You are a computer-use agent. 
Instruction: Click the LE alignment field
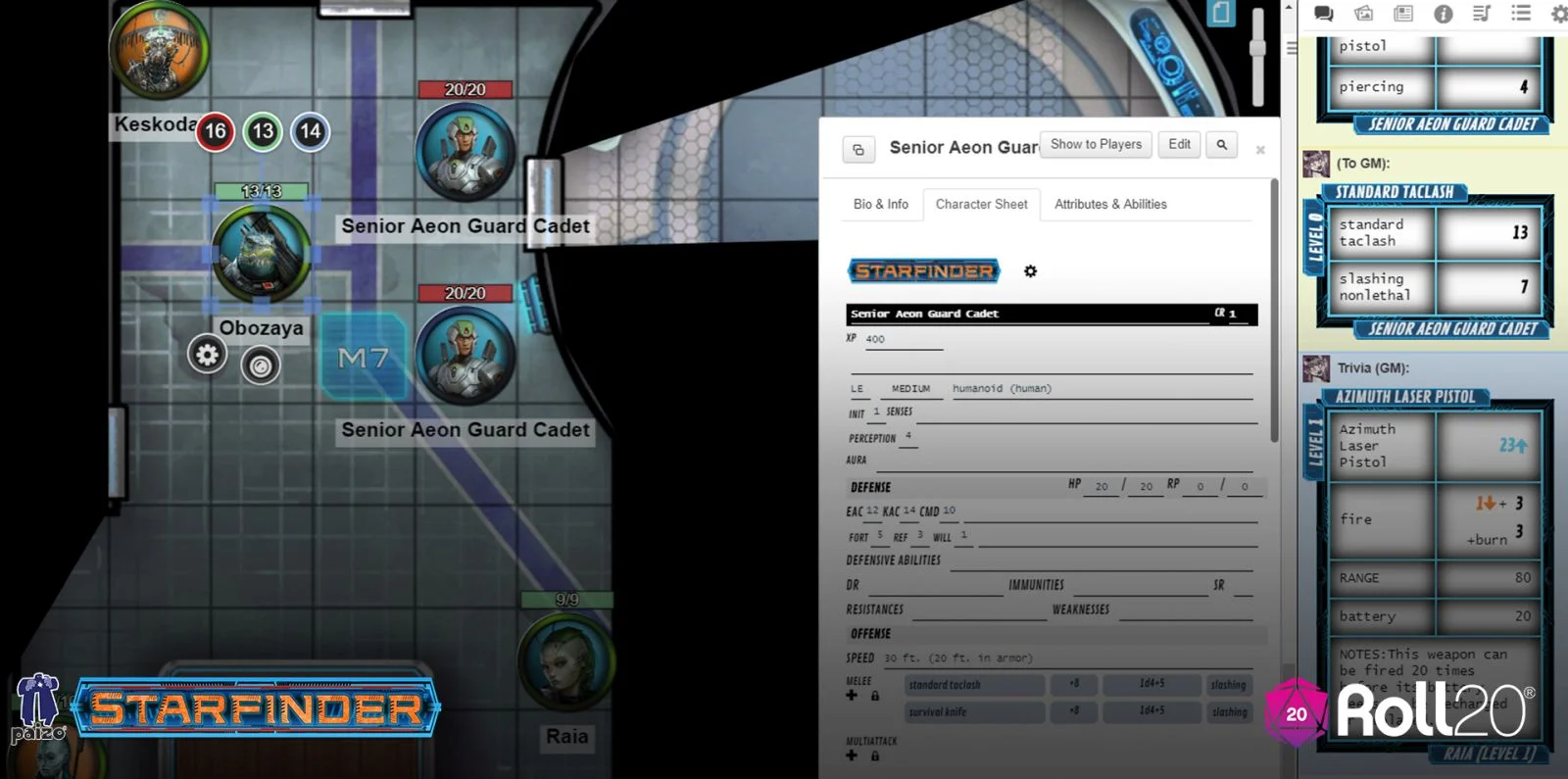coord(857,389)
